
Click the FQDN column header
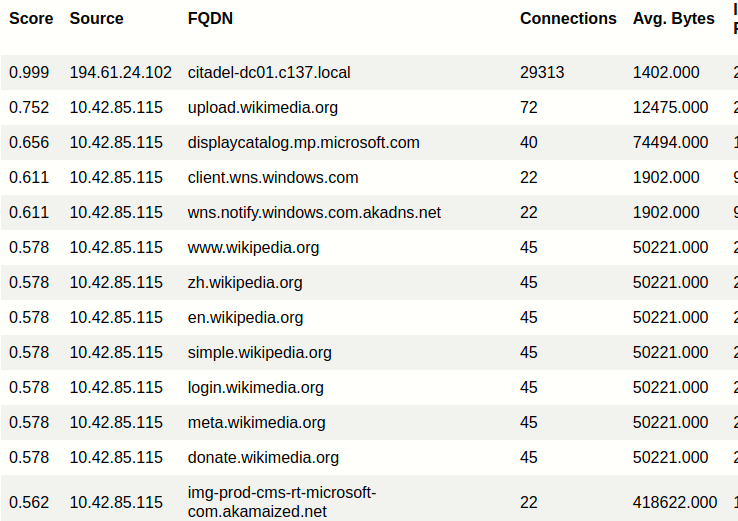pos(210,18)
